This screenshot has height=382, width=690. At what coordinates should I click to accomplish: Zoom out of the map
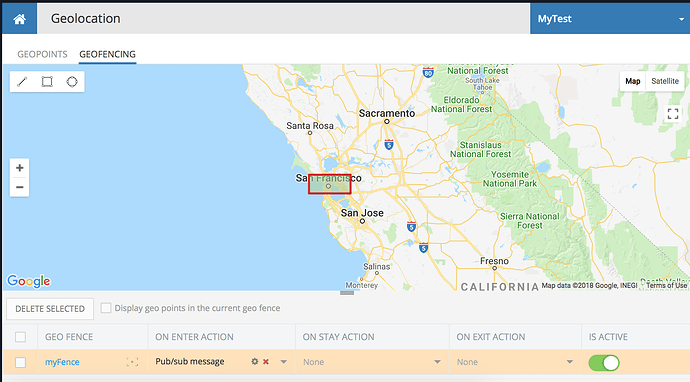(x=19, y=187)
